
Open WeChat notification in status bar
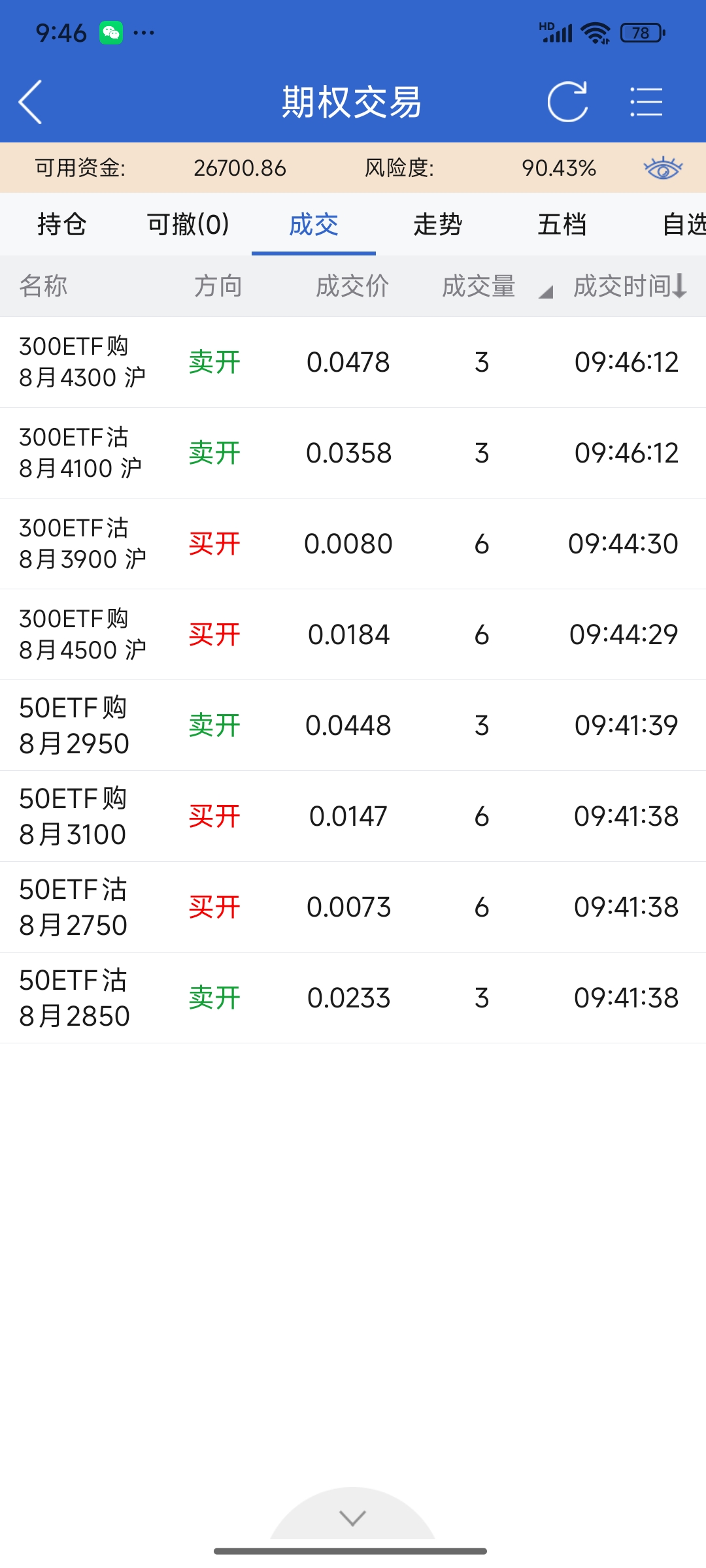(x=111, y=33)
